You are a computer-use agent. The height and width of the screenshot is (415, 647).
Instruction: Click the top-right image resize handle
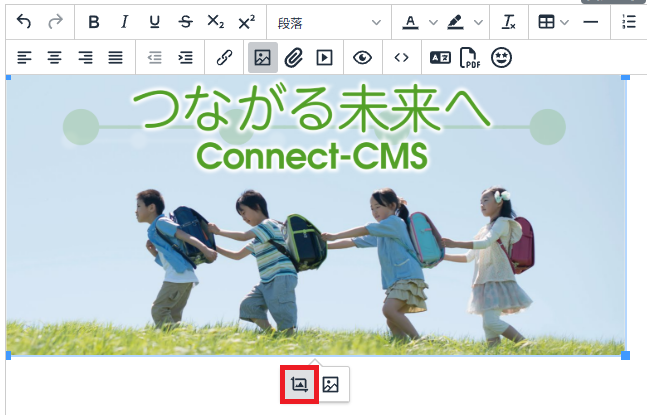click(626, 77)
